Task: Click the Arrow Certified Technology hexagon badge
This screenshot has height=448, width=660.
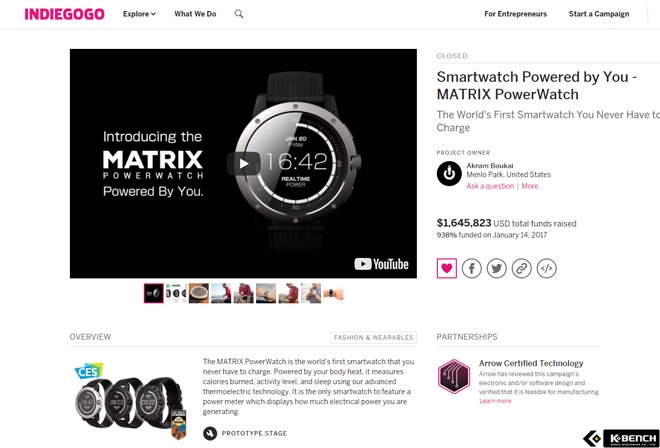Action: tap(454, 376)
